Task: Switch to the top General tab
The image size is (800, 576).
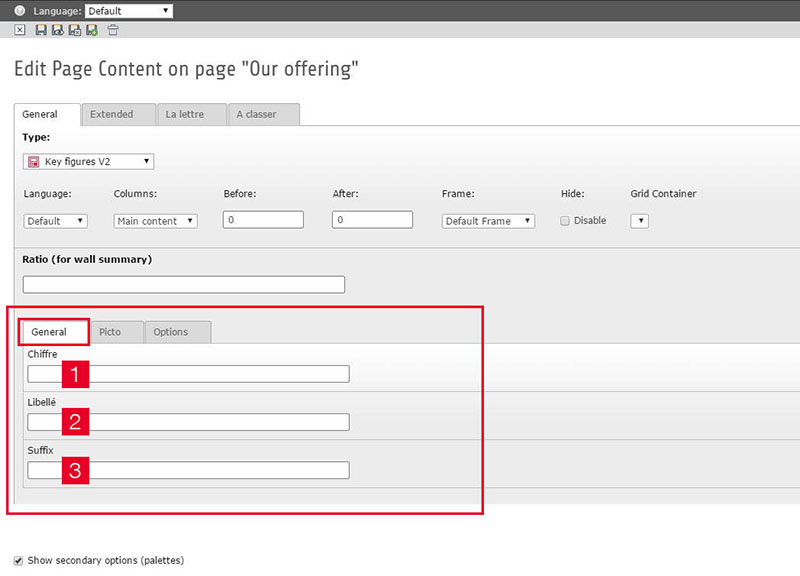Action: pos(47,114)
